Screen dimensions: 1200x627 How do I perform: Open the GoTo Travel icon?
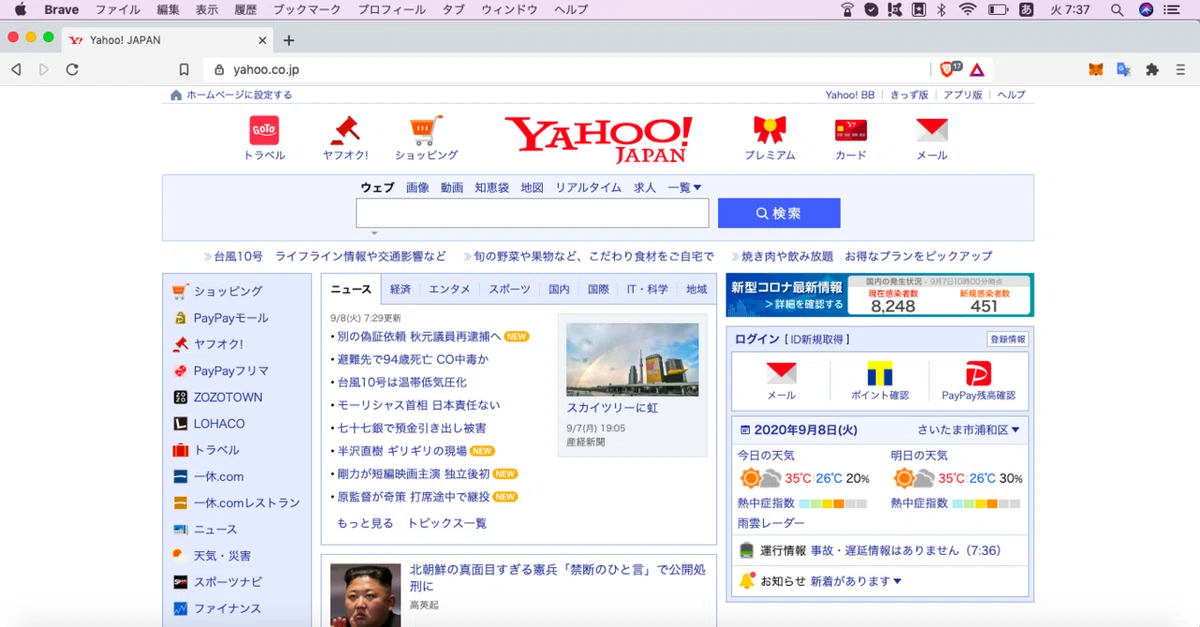tap(264, 130)
